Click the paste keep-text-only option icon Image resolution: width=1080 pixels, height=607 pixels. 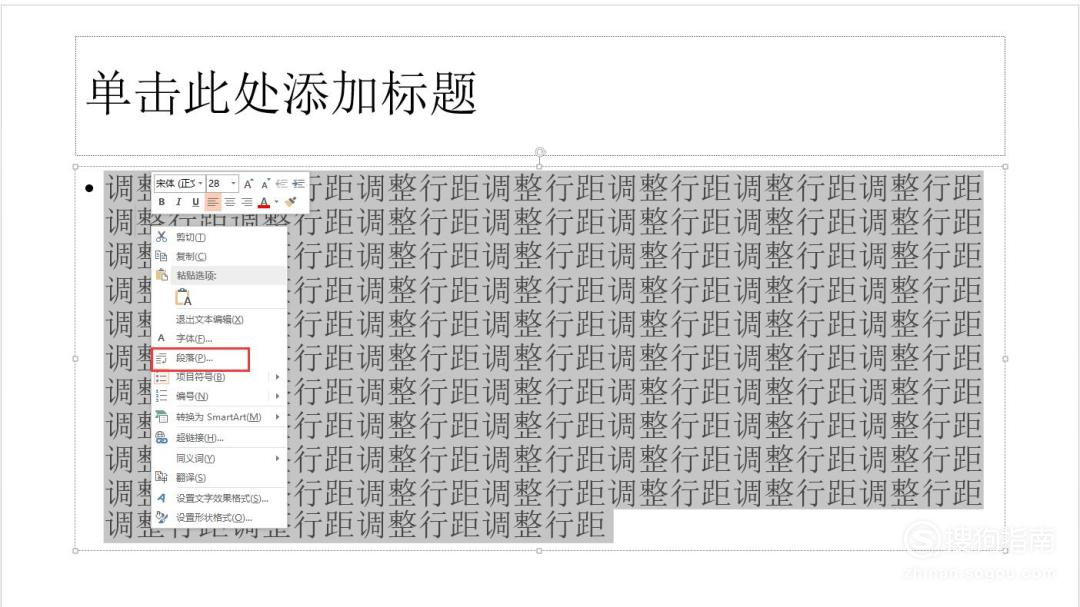pos(183,298)
